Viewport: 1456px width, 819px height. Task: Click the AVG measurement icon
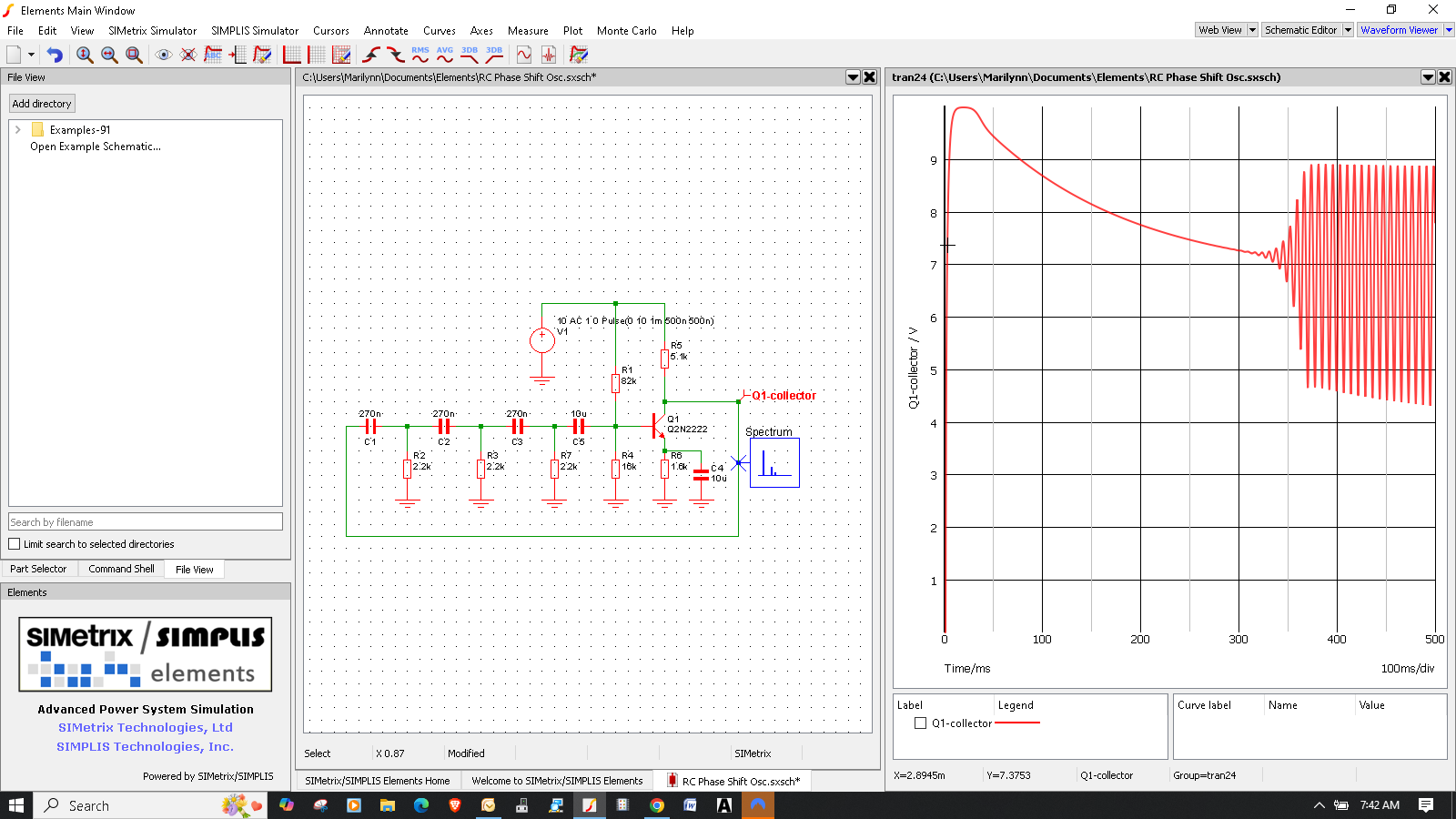pos(445,55)
